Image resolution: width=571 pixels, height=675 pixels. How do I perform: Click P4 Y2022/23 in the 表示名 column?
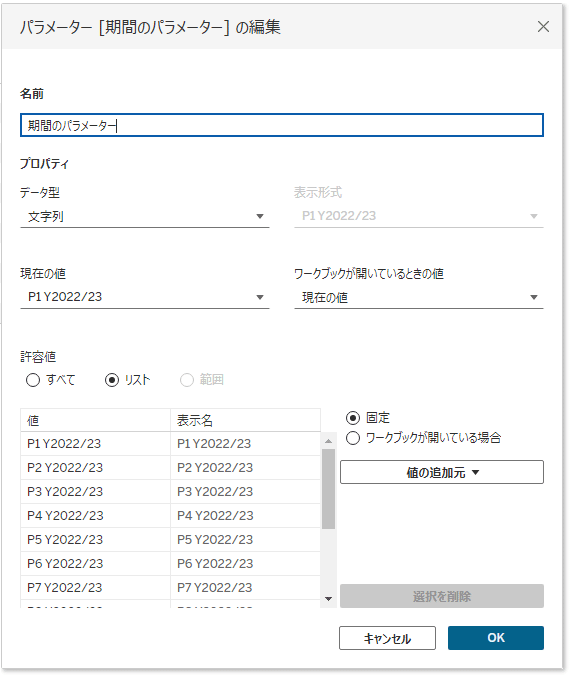tap(245, 516)
